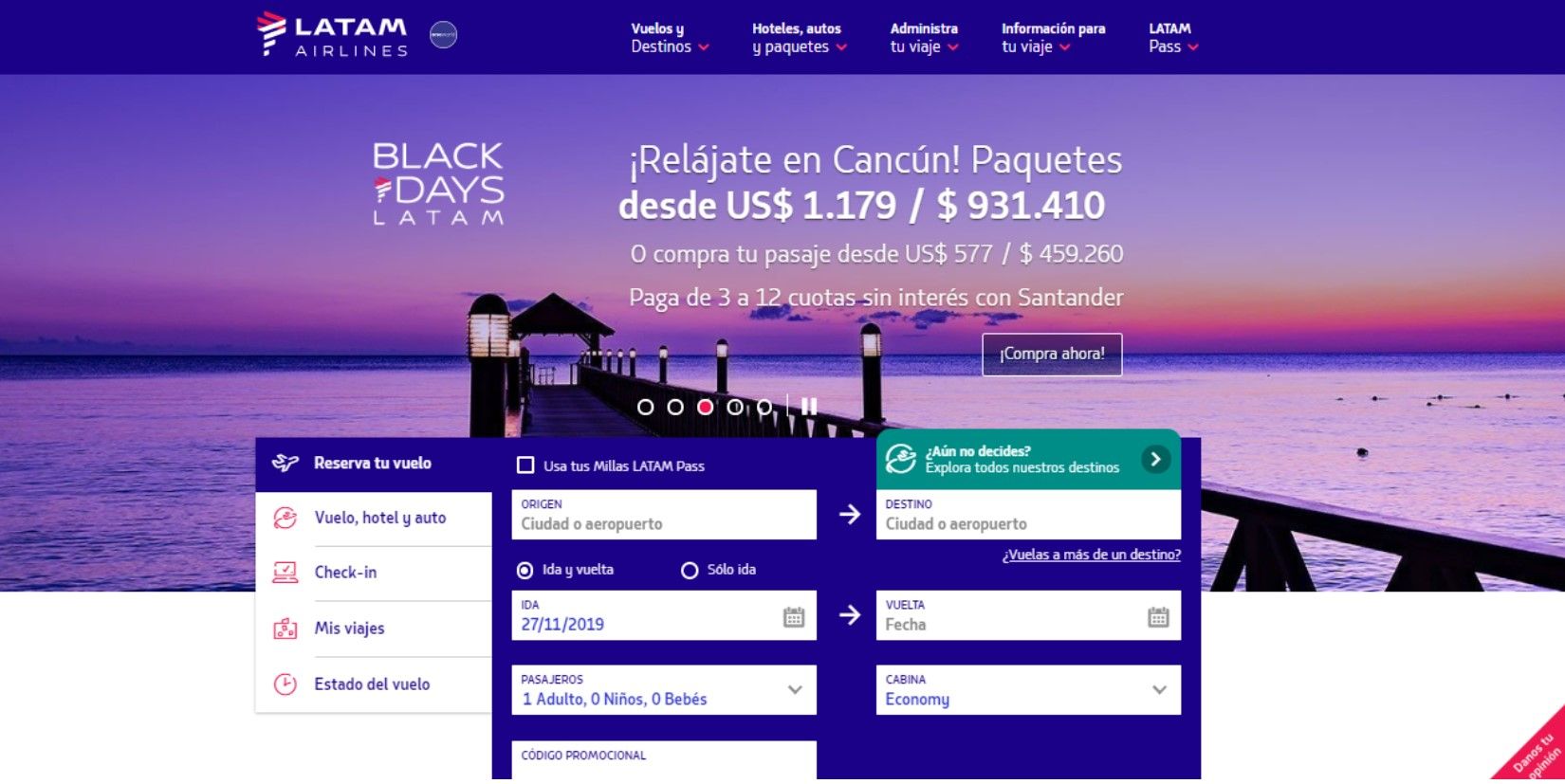Screen dimensions: 1565x784
Task: Click the LATAM Airlines logo
Action: 332,36
